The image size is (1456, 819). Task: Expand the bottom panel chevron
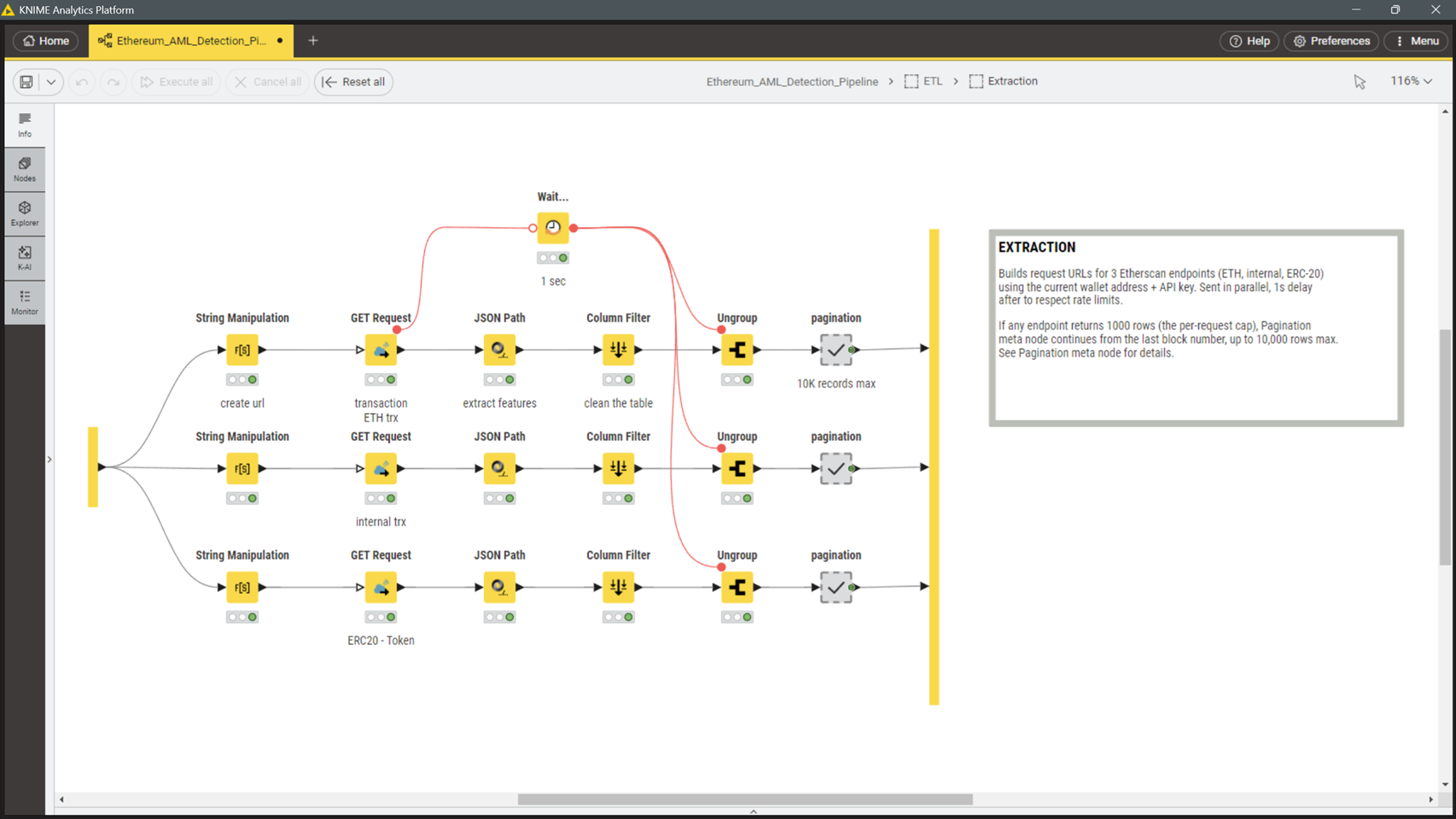(x=753, y=811)
